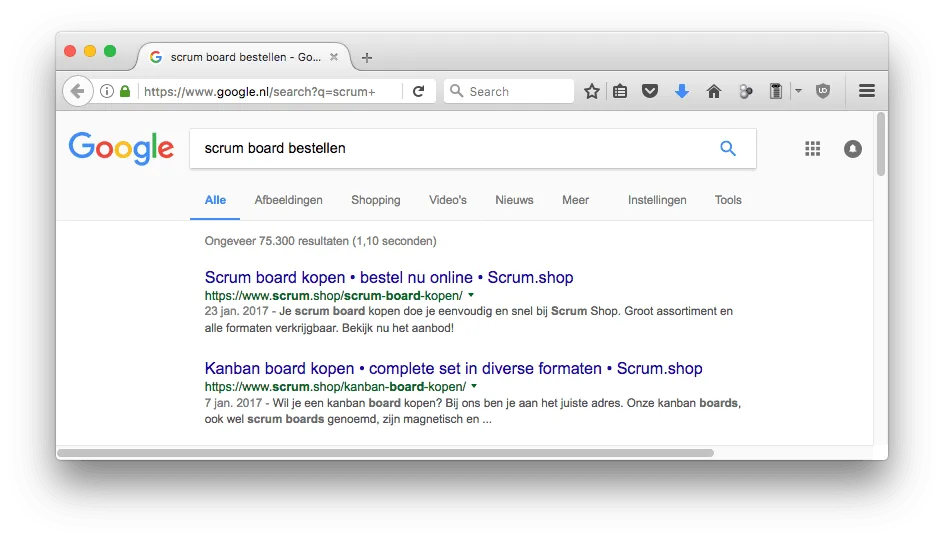The width and height of the screenshot is (944, 540).
Task: Select the 'scrum board bestellen' browser tab
Action: (x=244, y=57)
